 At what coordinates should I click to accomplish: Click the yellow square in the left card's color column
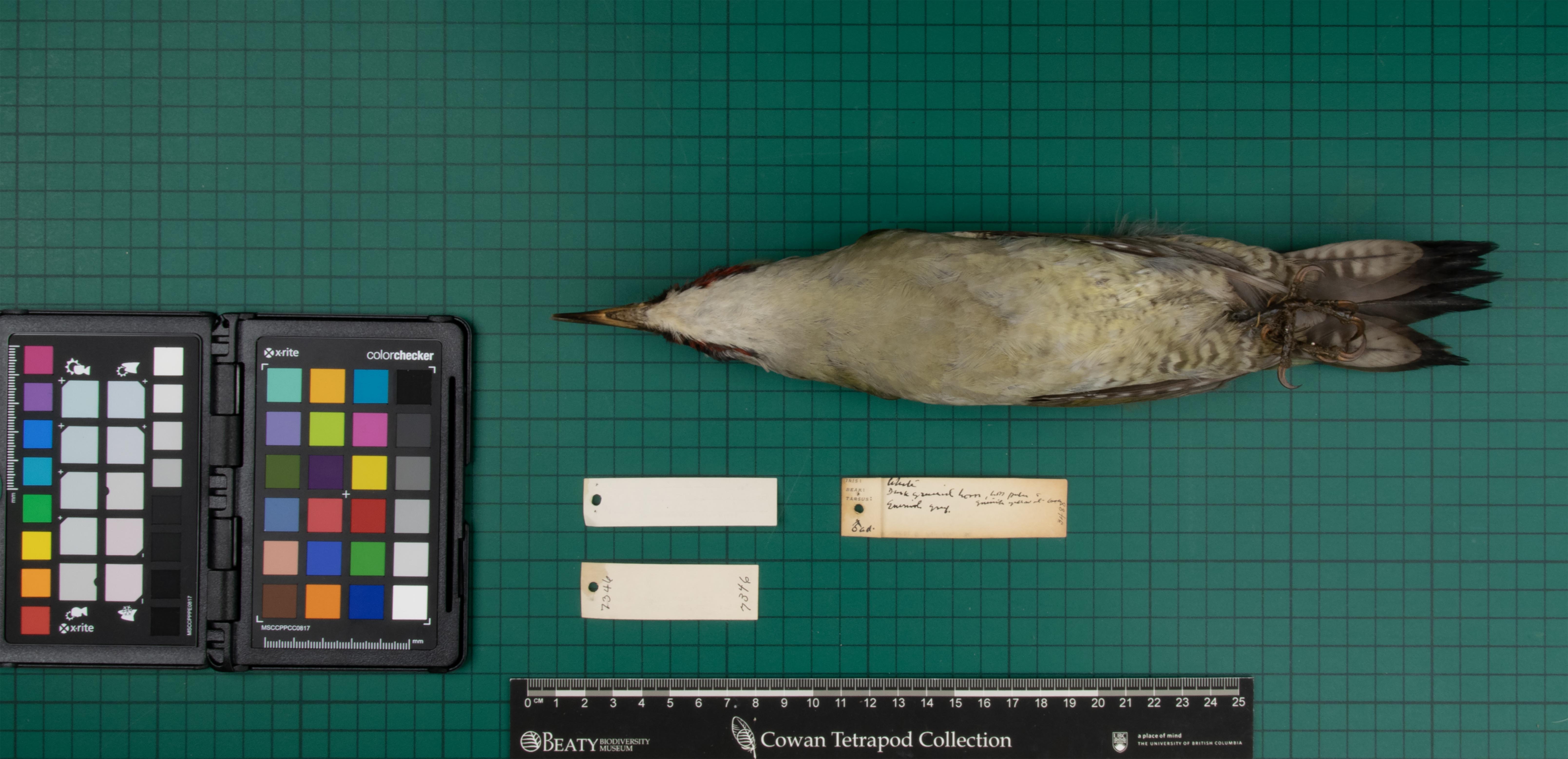37,545
